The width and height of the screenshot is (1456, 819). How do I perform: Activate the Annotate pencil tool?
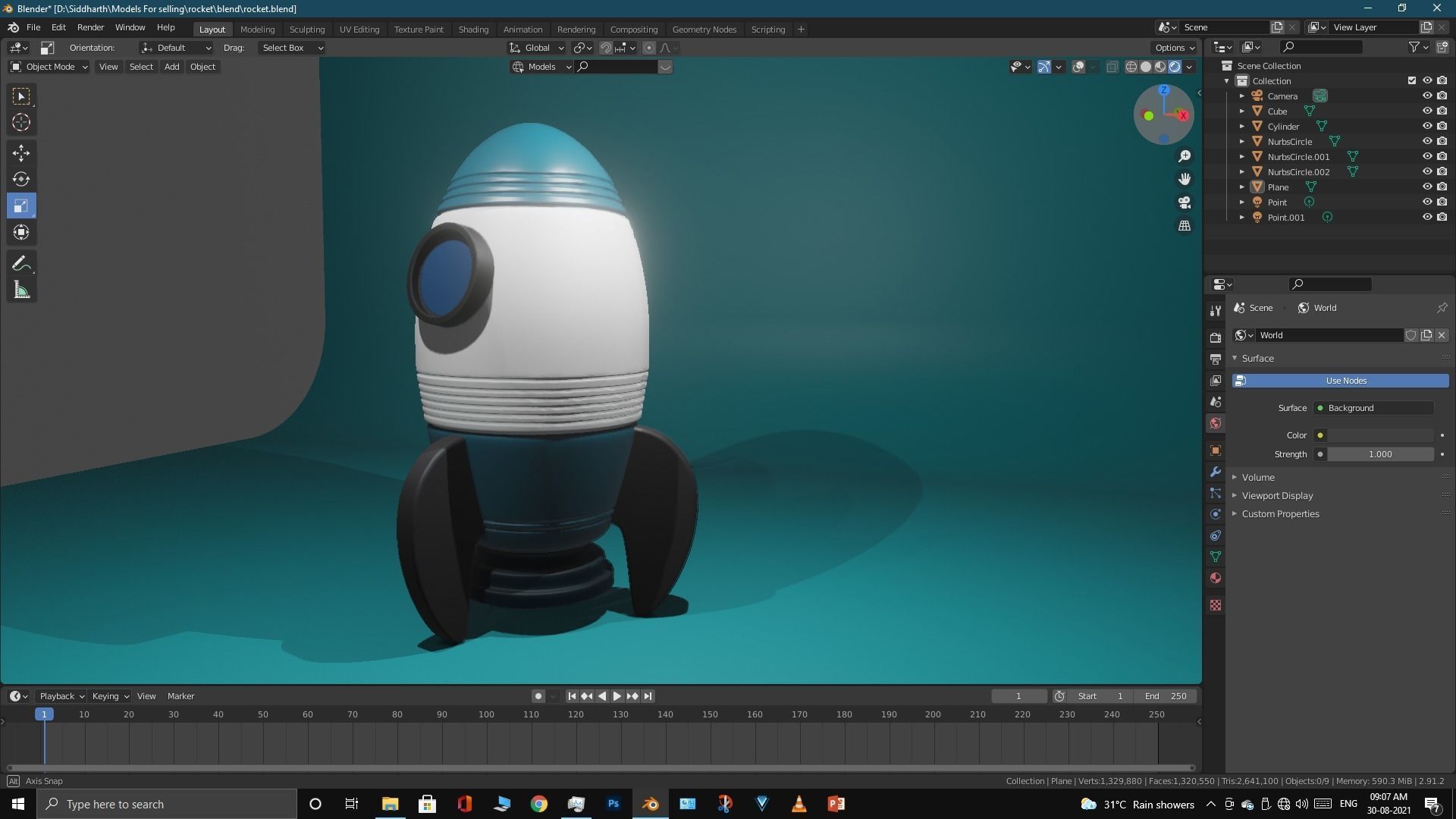click(x=21, y=264)
